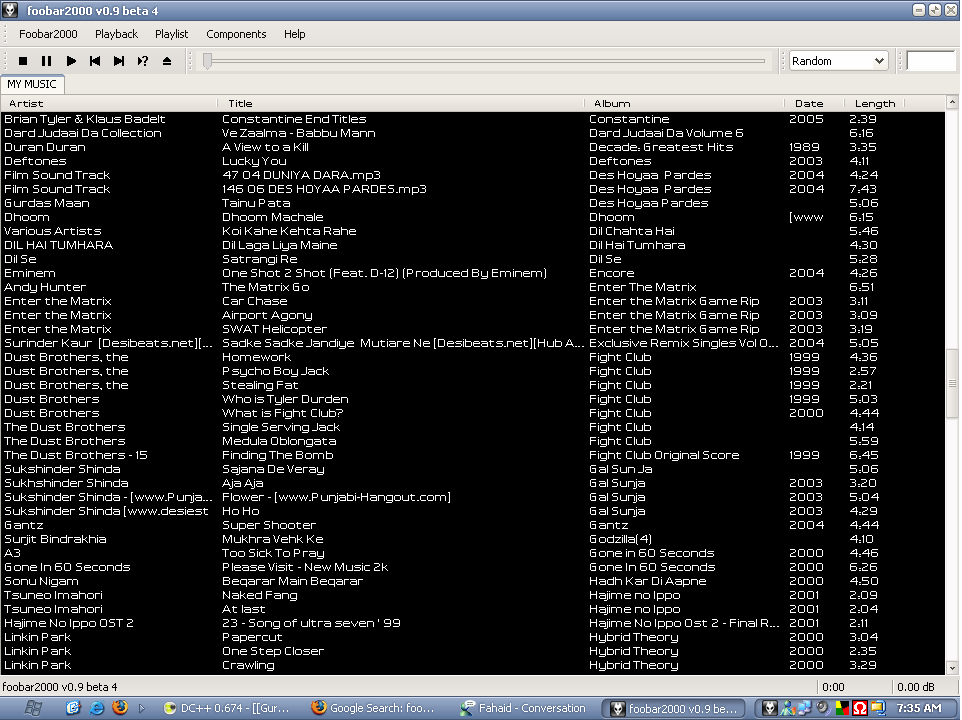Open the Playback menu
This screenshot has height=720, width=962.
pos(117,34)
